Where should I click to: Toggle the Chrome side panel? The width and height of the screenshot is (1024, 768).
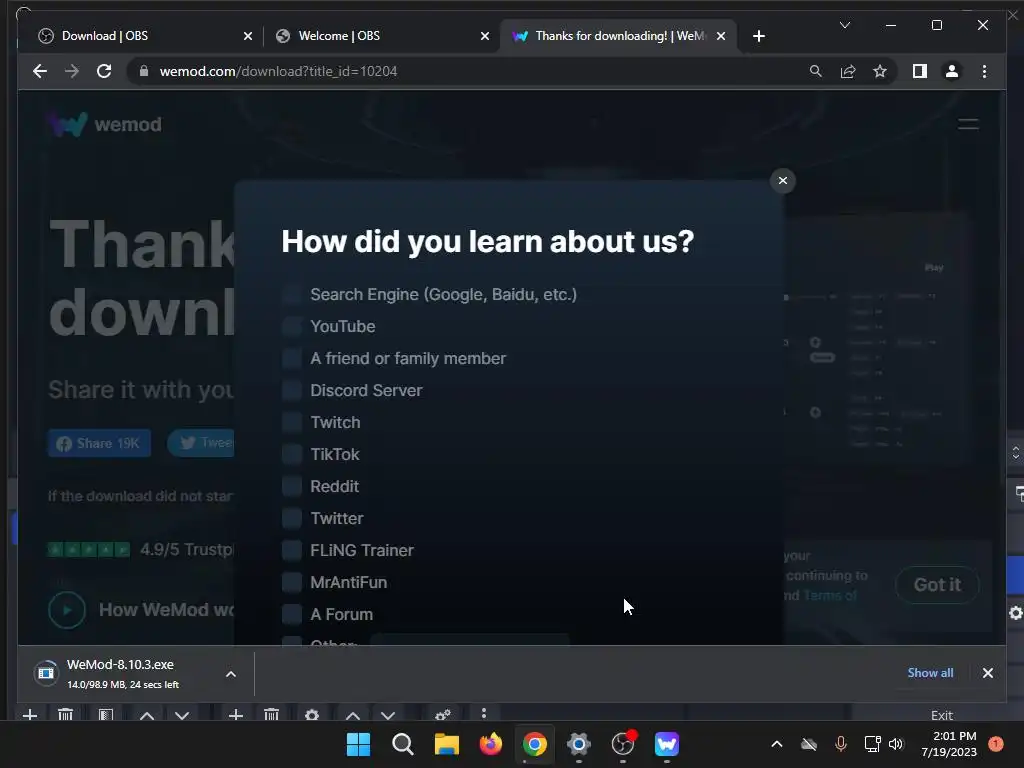920,71
